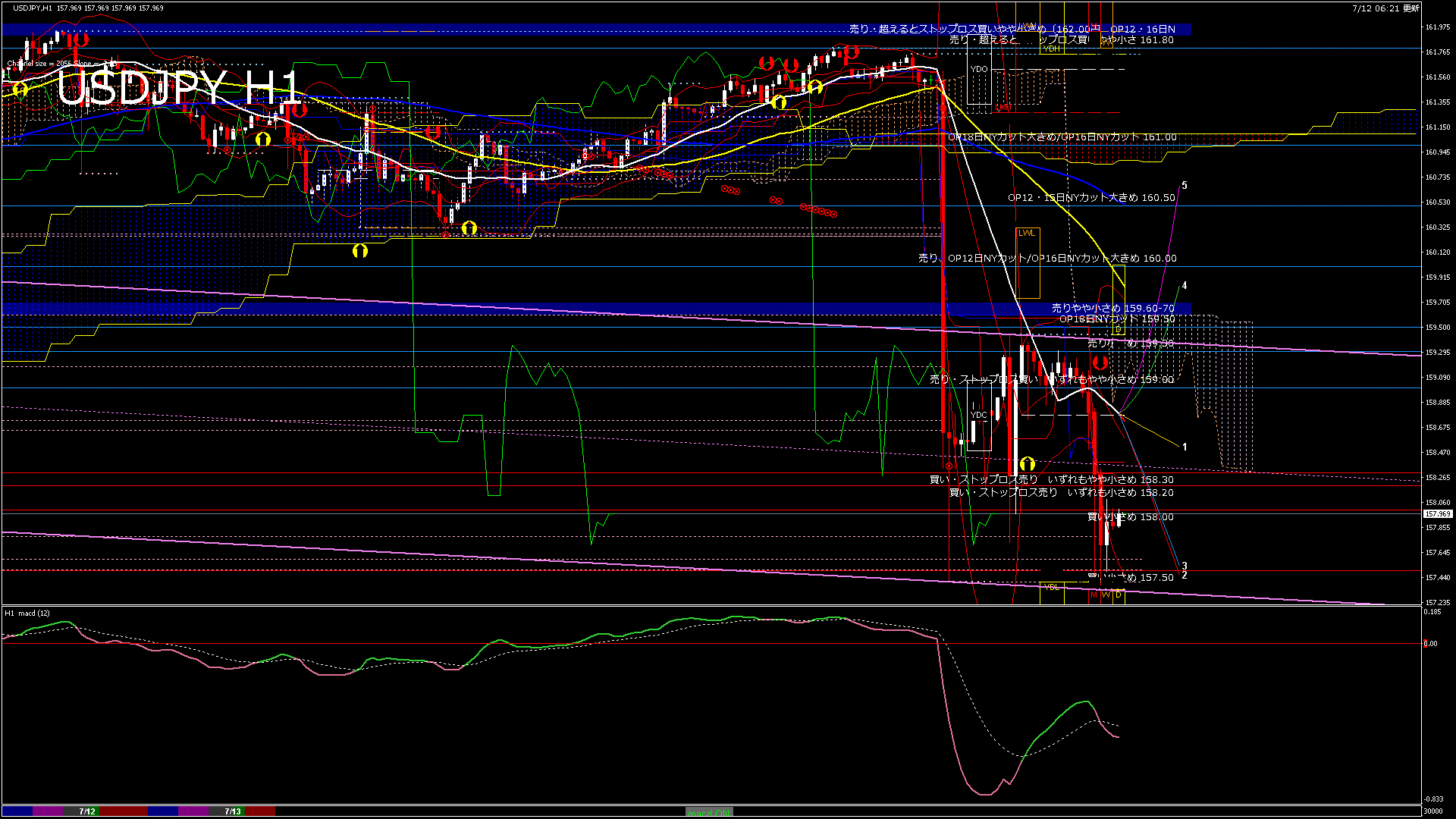Click the MACD 0.00 axis level
1456x819 pixels.
[x=1430, y=644]
